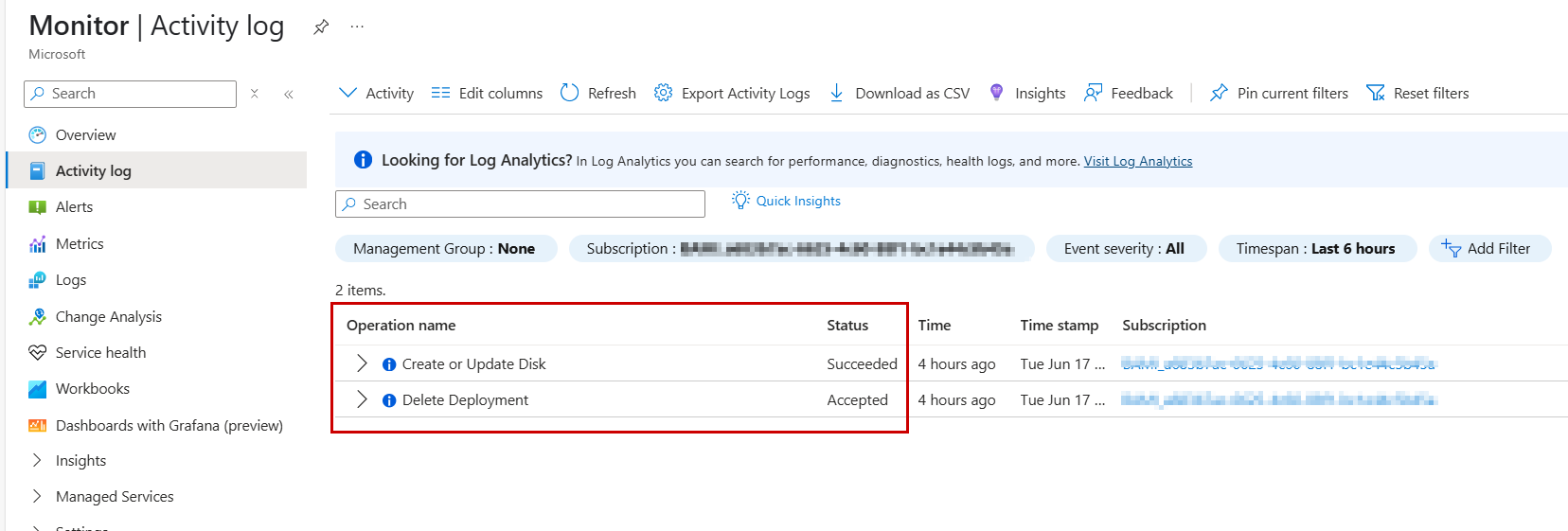Click the Quick Insights bulb icon
This screenshot has width=1568, height=531.
click(x=740, y=201)
